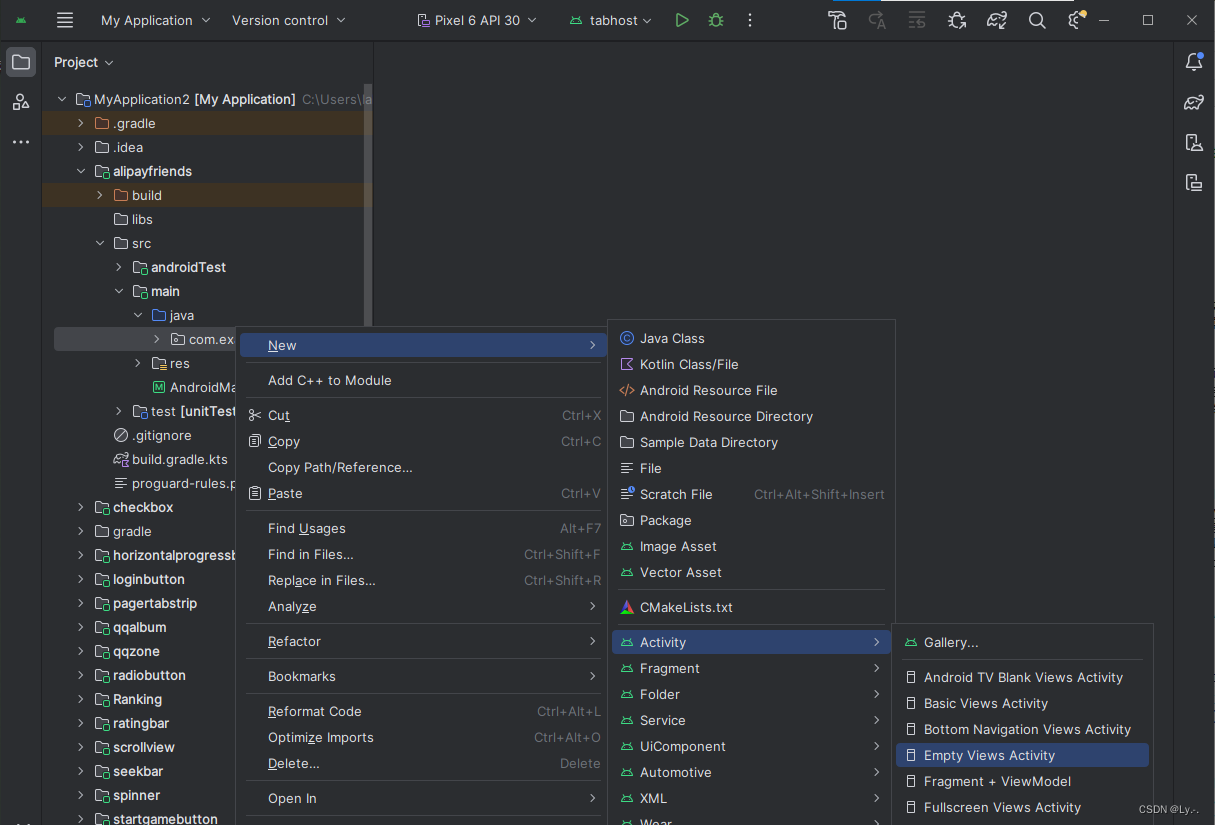
Task: Collapse the src folder
Action: pyautogui.click(x=100, y=243)
